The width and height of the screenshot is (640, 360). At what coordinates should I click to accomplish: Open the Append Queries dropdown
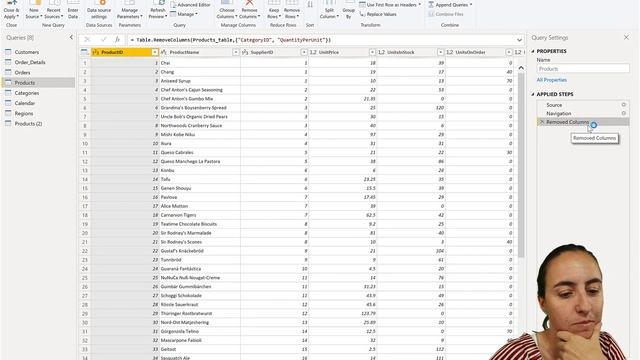click(450, 5)
